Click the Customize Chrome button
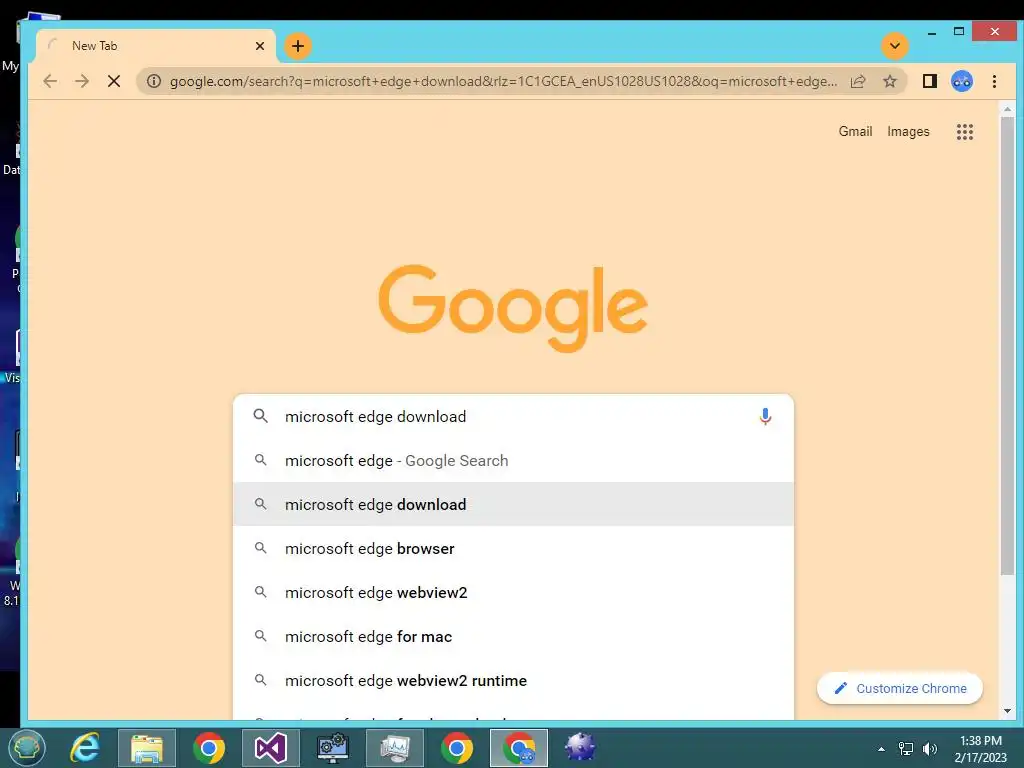1024x768 pixels. coord(900,688)
